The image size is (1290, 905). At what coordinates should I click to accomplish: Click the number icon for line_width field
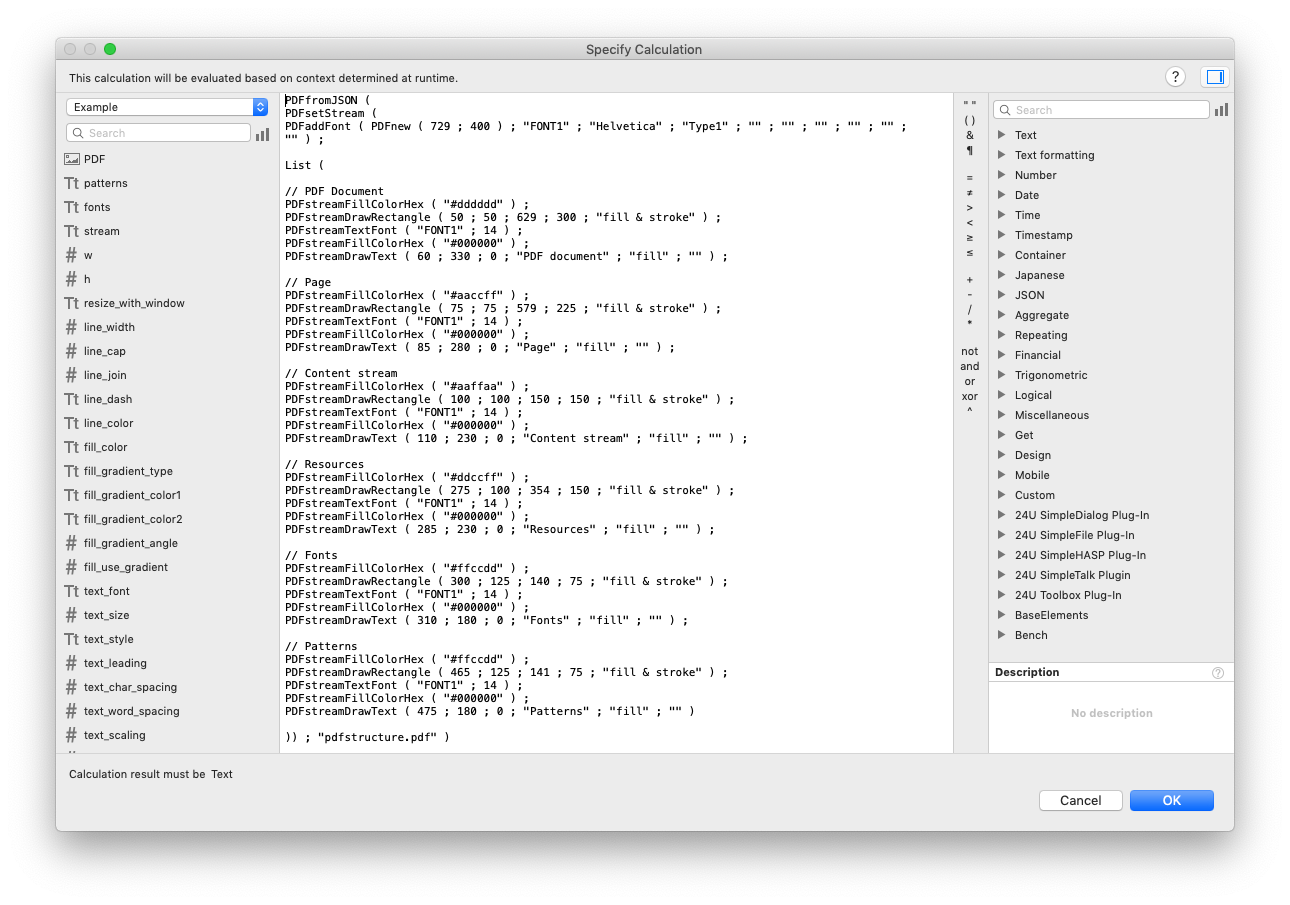tap(72, 327)
